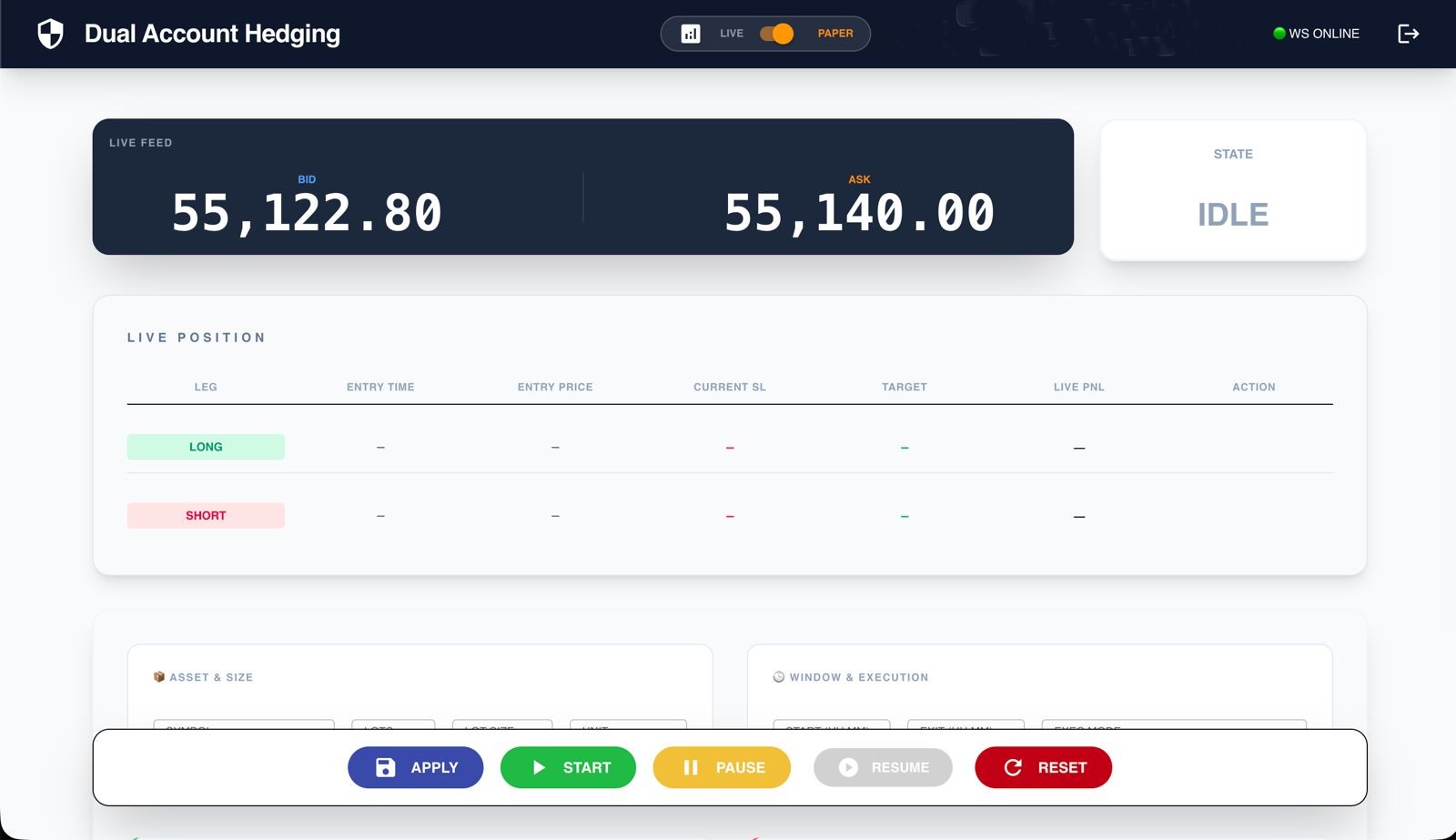Click the 'TARGET' column header
This screenshot has height=840, width=1456.
tap(905, 387)
